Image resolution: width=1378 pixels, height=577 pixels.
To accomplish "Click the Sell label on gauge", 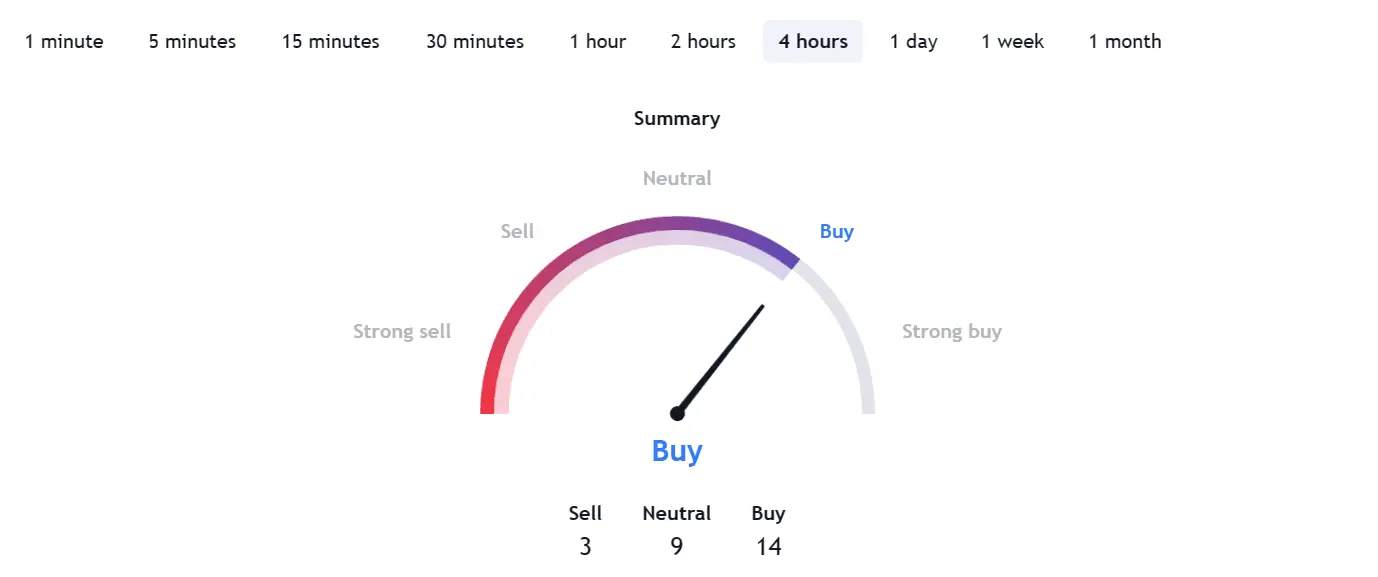I will point(517,231).
